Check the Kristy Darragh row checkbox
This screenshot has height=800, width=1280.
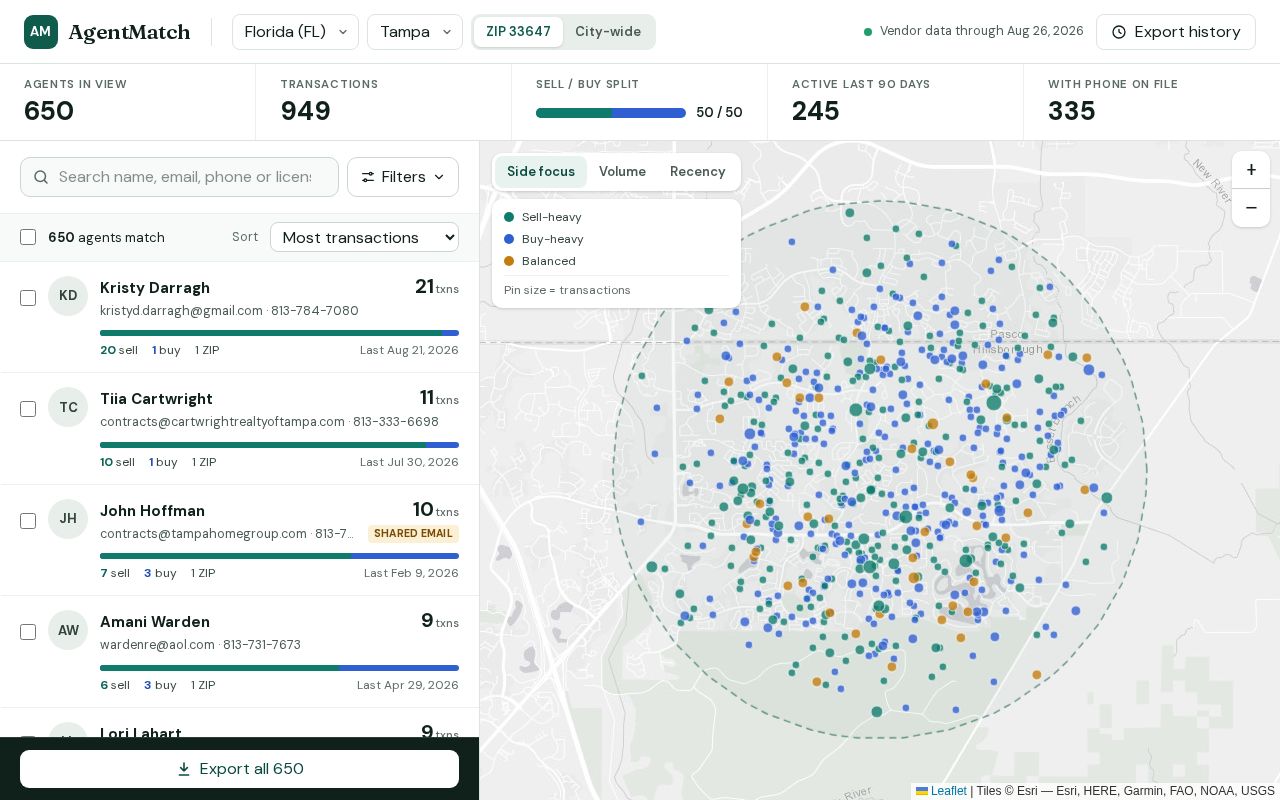tap(28, 298)
